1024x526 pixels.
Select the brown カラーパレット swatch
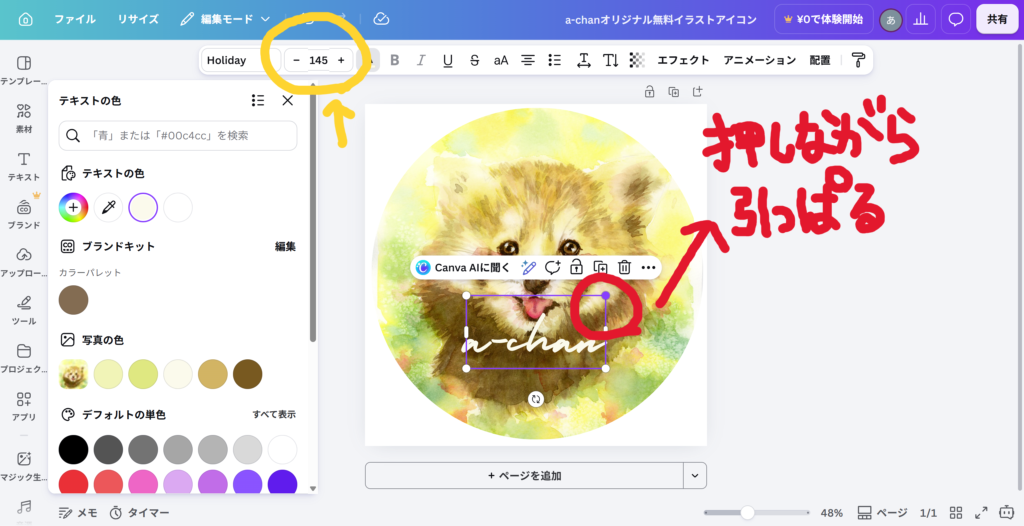[x=73, y=300]
